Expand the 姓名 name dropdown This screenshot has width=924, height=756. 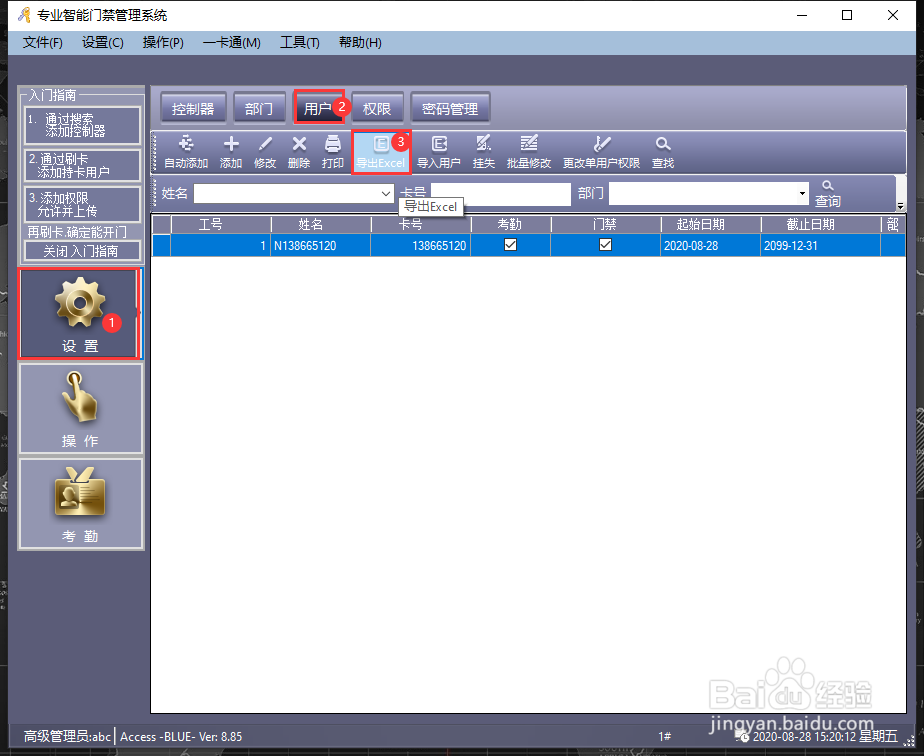pos(385,193)
